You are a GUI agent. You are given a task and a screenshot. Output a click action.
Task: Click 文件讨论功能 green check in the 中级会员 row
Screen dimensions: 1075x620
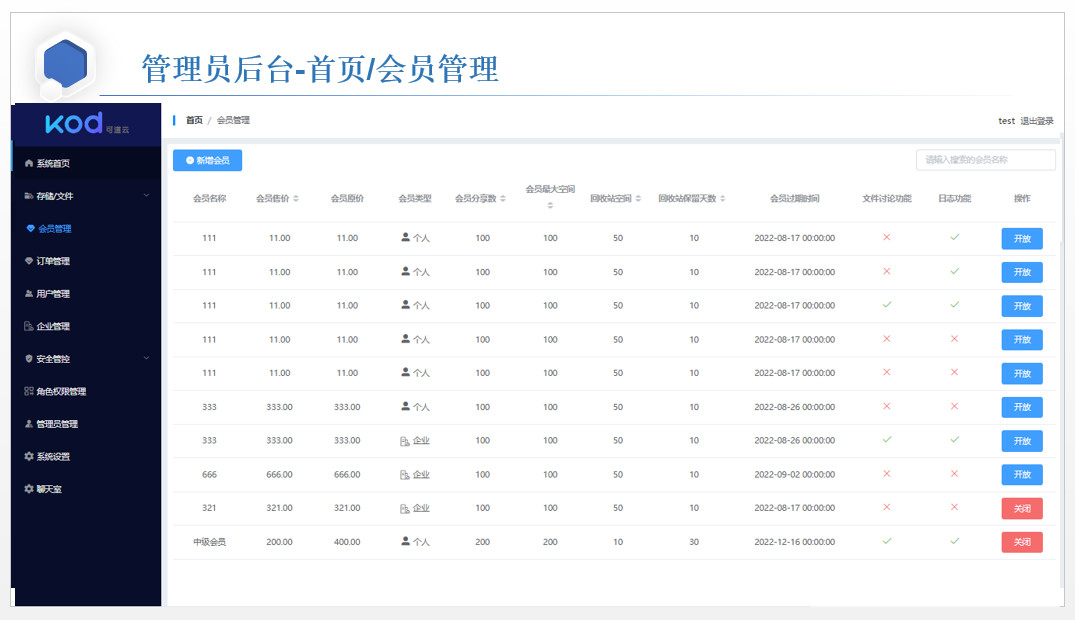tap(886, 541)
